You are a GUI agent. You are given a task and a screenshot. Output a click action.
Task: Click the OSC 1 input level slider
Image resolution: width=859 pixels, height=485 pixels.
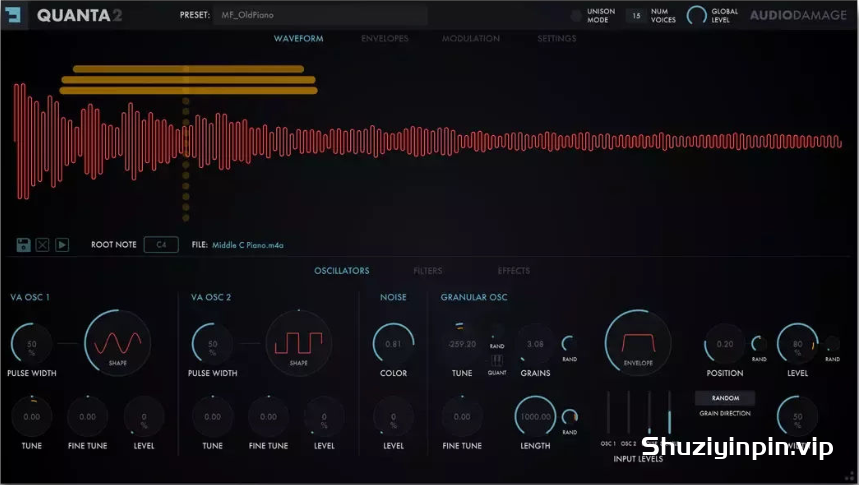(x=608, y=413)
